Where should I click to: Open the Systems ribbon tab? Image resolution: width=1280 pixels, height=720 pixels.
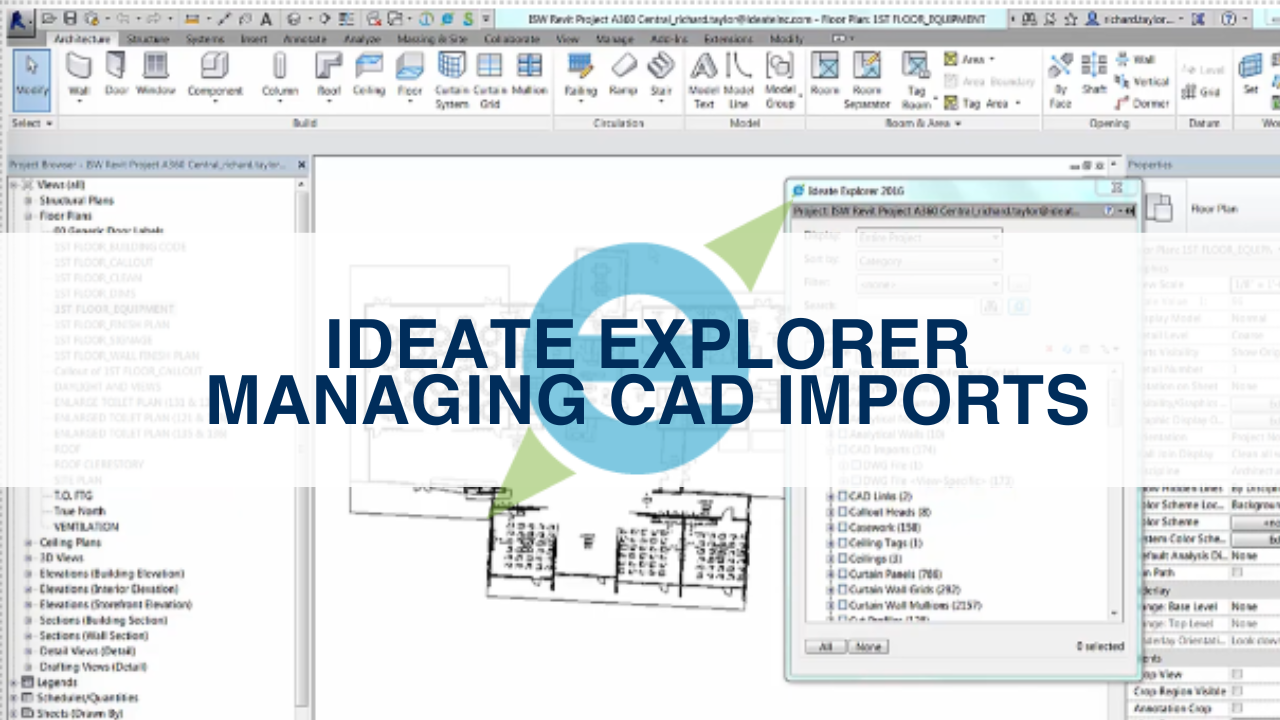coord(205,39)
